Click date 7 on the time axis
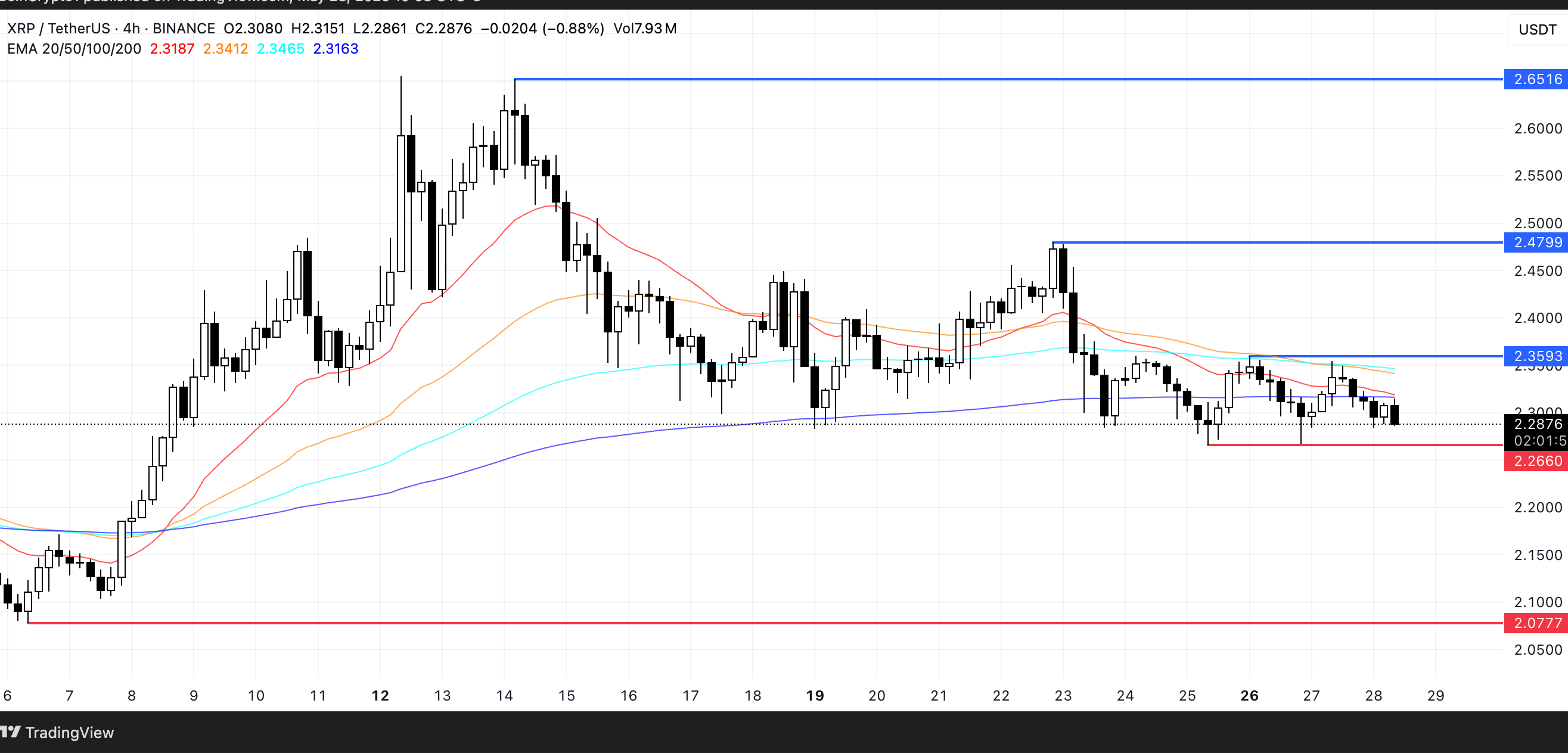The height and width of the screenshot is (753, 1568). (x=69, y=695)
